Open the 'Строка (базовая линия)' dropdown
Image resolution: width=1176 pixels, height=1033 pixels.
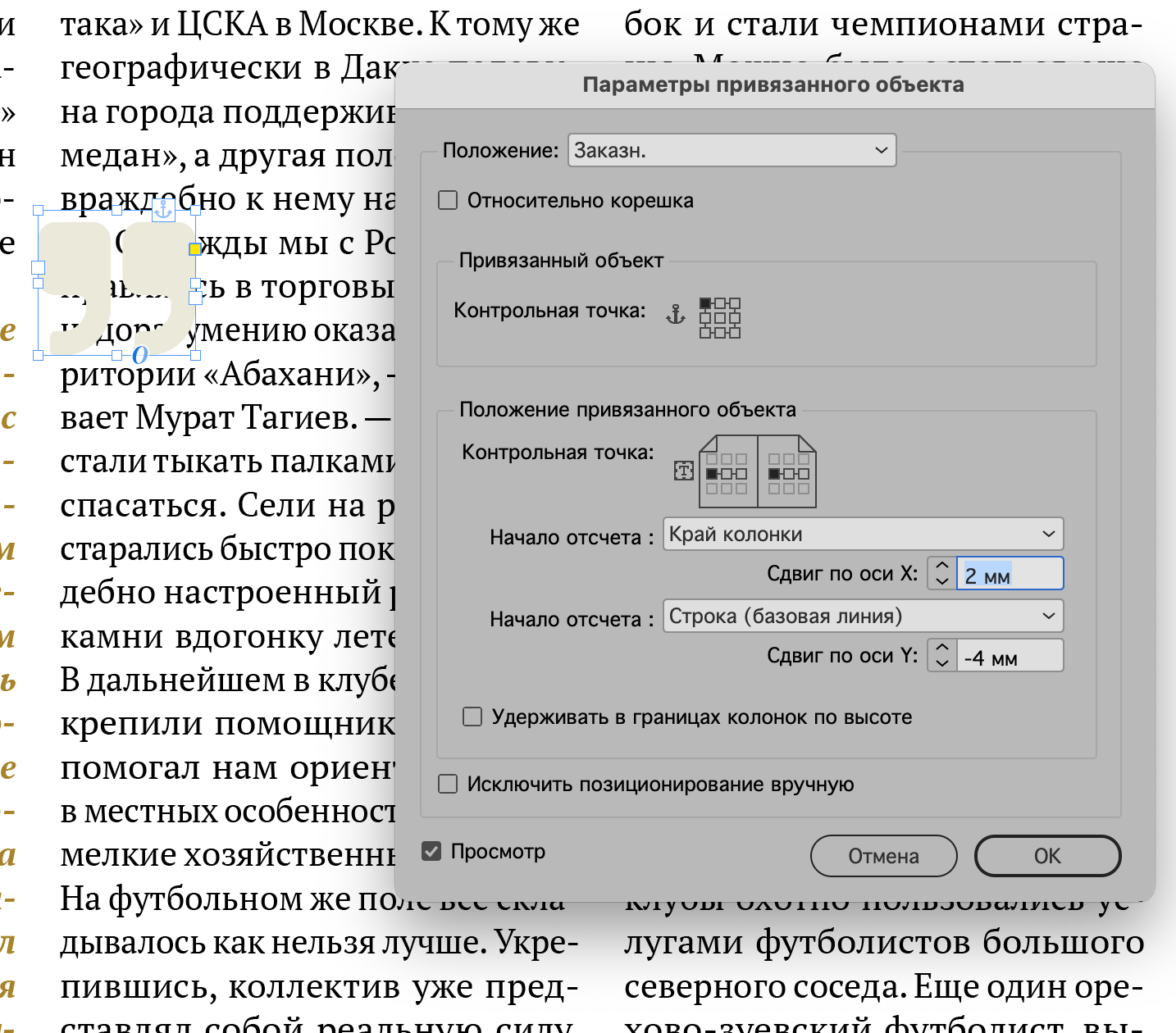pyautogui.click(x=863, y=616)
